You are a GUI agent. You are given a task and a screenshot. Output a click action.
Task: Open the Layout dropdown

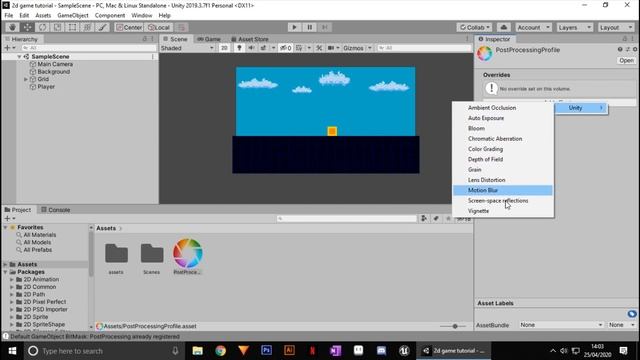616,27
